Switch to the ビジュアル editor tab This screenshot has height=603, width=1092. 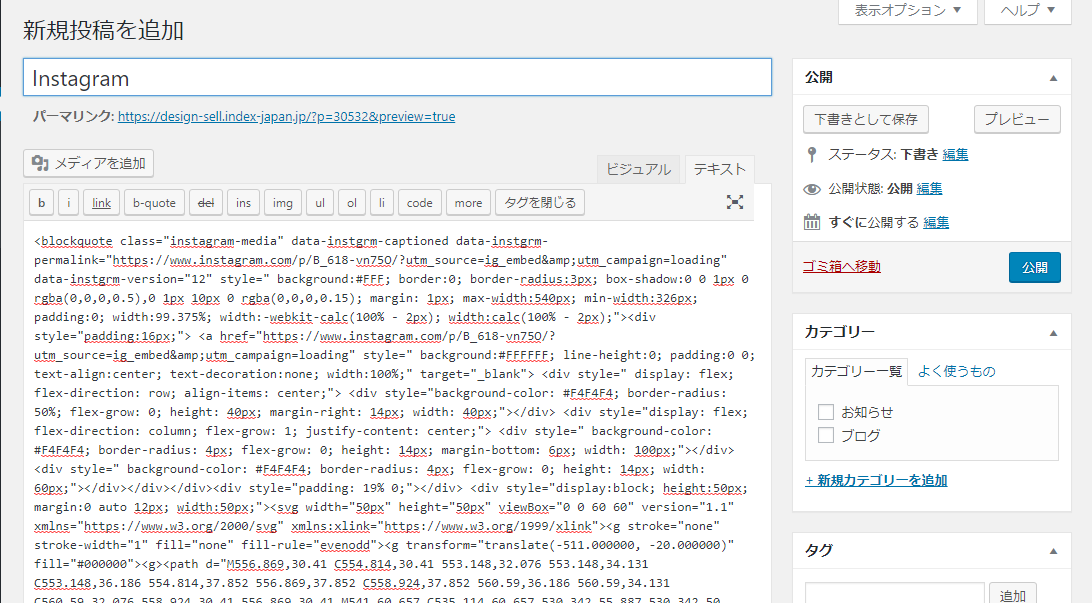(639, 169)
